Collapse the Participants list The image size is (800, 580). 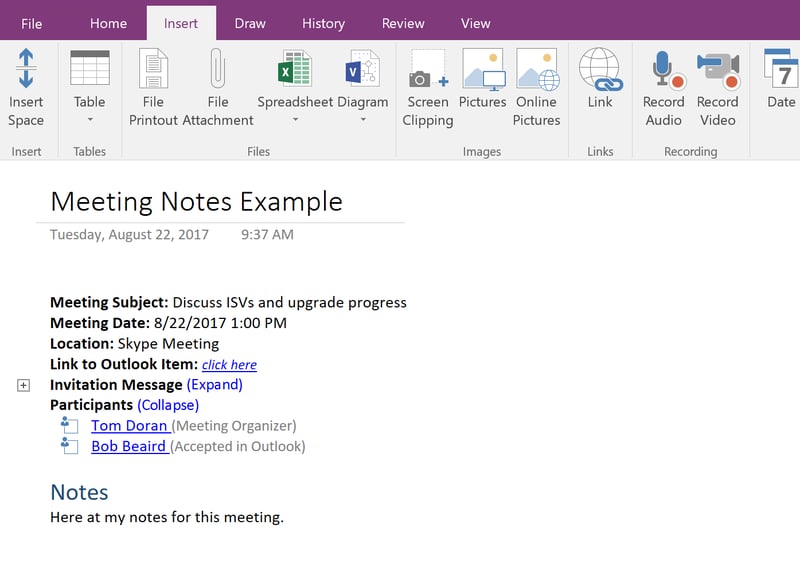[167, 405]
